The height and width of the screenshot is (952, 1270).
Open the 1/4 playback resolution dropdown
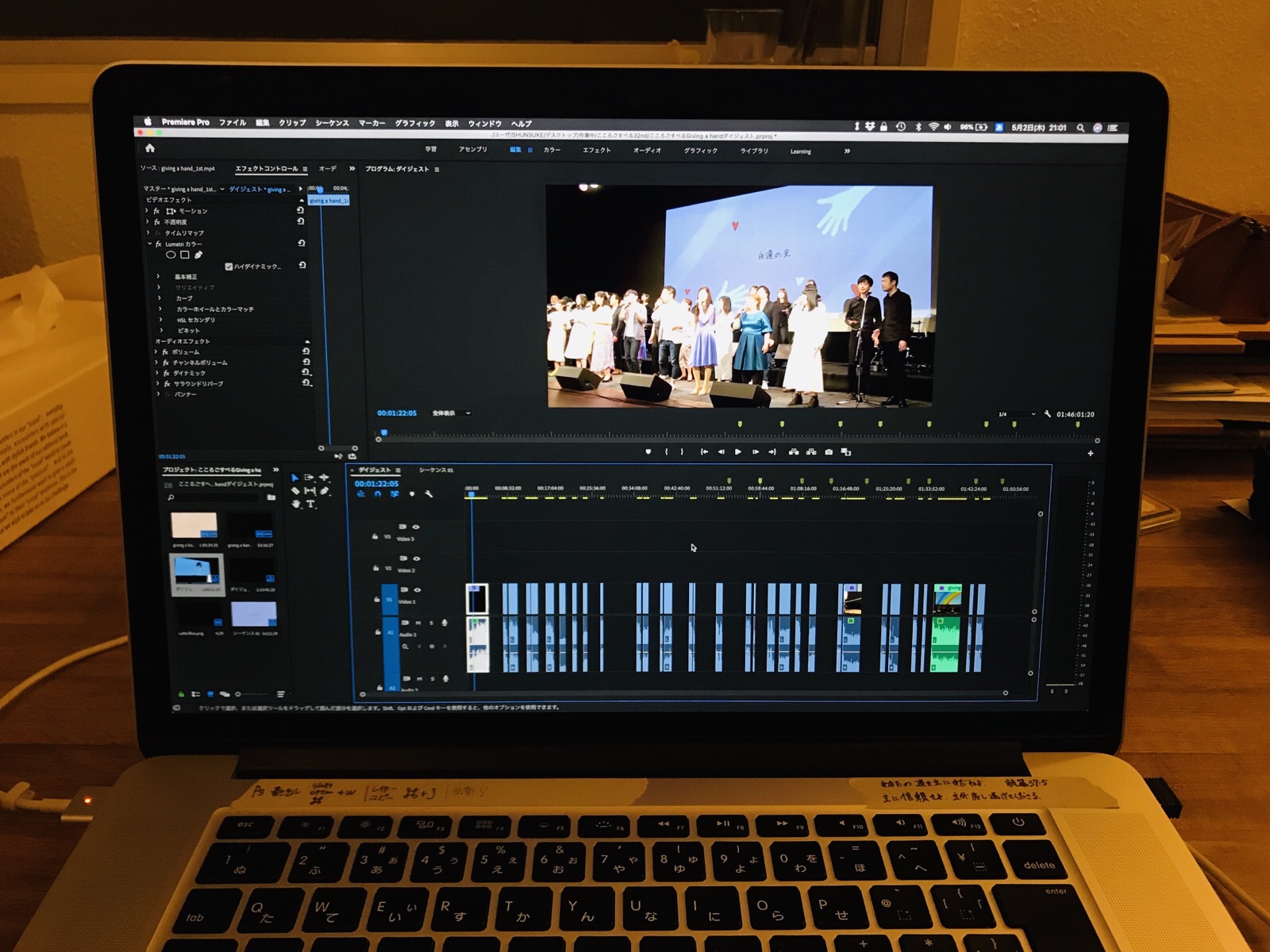(x=1017, y=414)
